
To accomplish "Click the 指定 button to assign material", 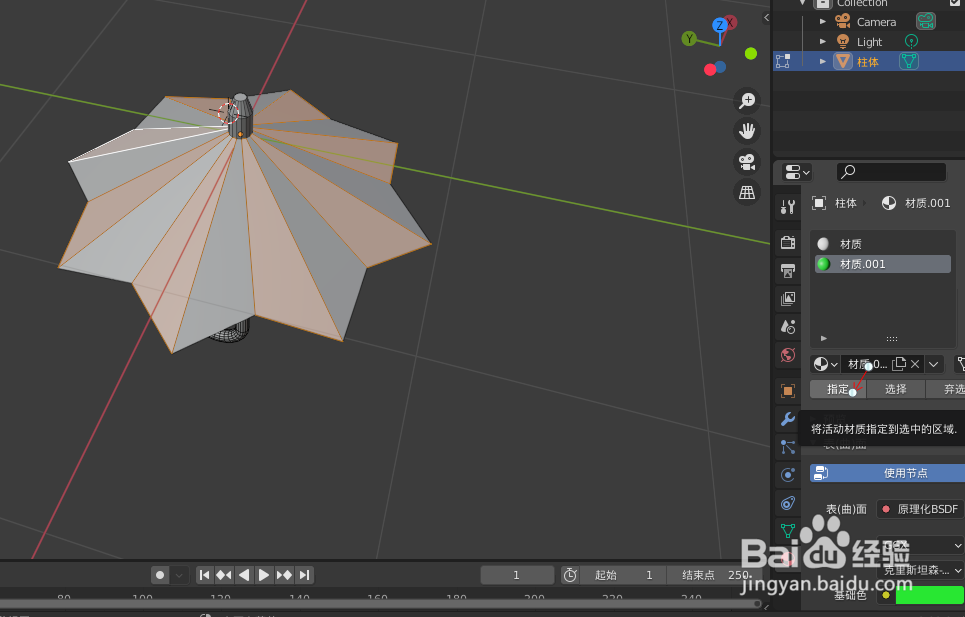I will click(838, 388).
